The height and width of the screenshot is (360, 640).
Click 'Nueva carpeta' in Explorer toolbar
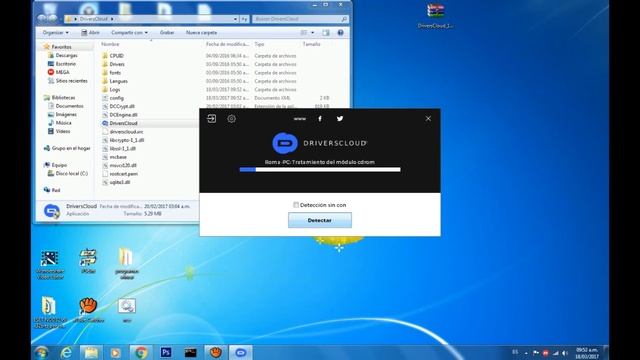(202, 33)
